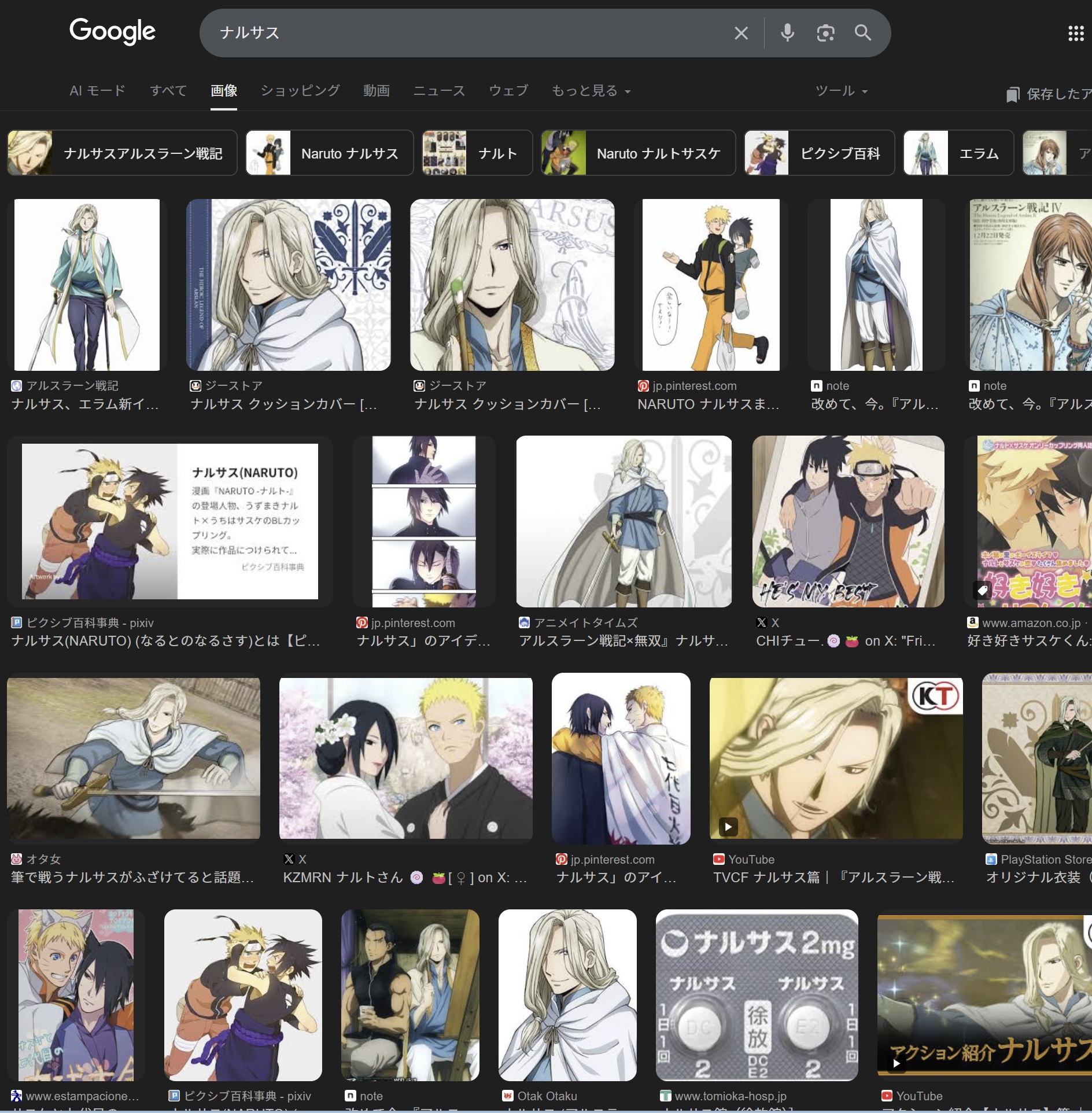Open the Google apps grid

pyautogui.click(x=1075, y=34)
